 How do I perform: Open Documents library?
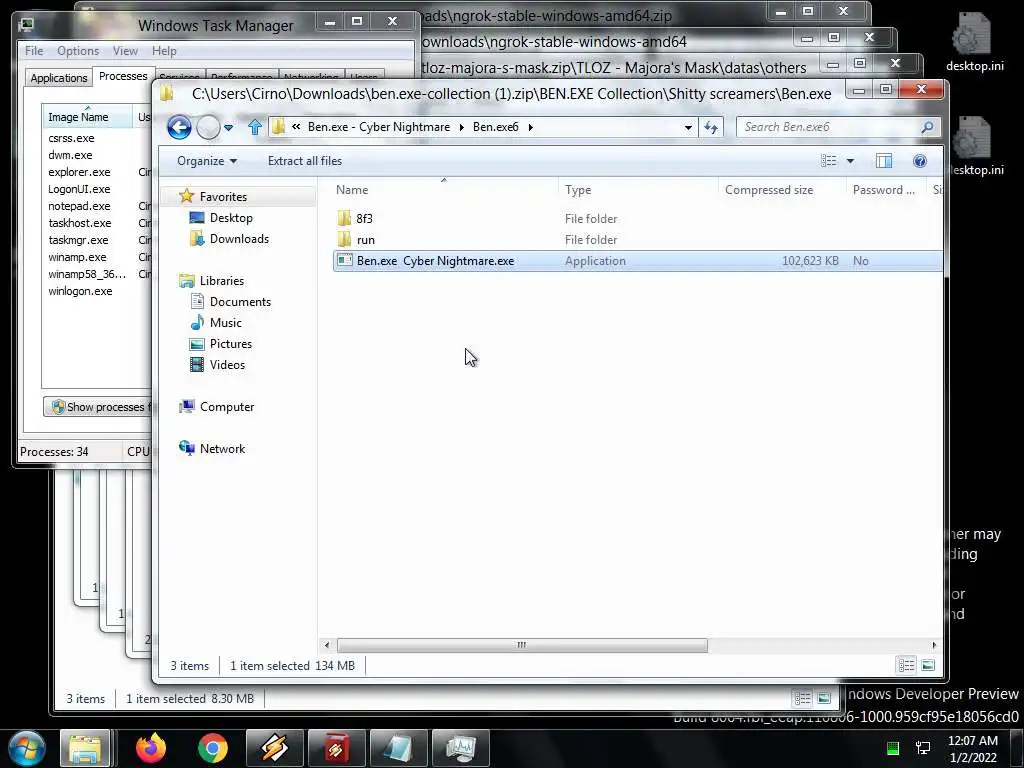point(240,301)
